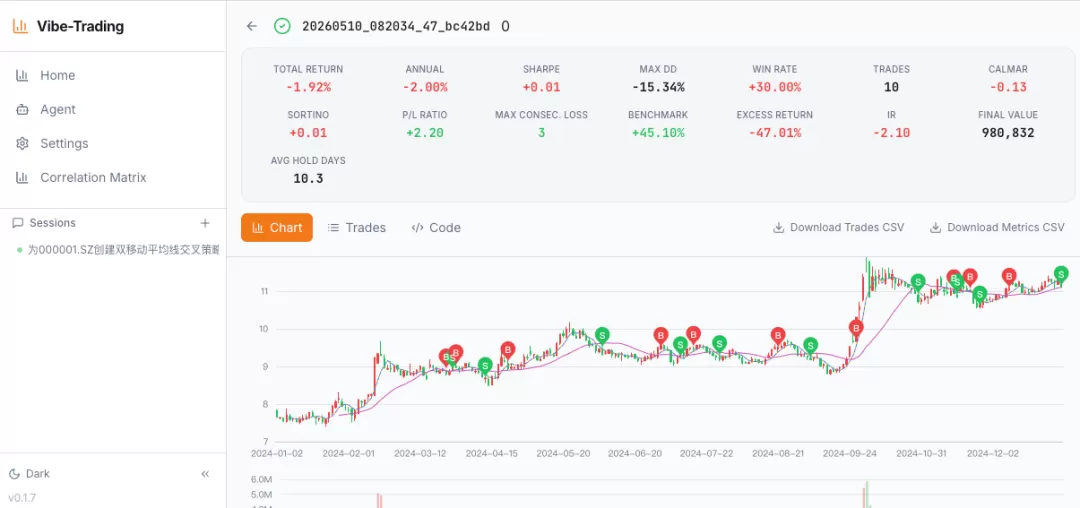Viewport: 1080px width, 508px height.
Task: Click download icon beside Trades CSV
Action: click(x=779, y=228)
